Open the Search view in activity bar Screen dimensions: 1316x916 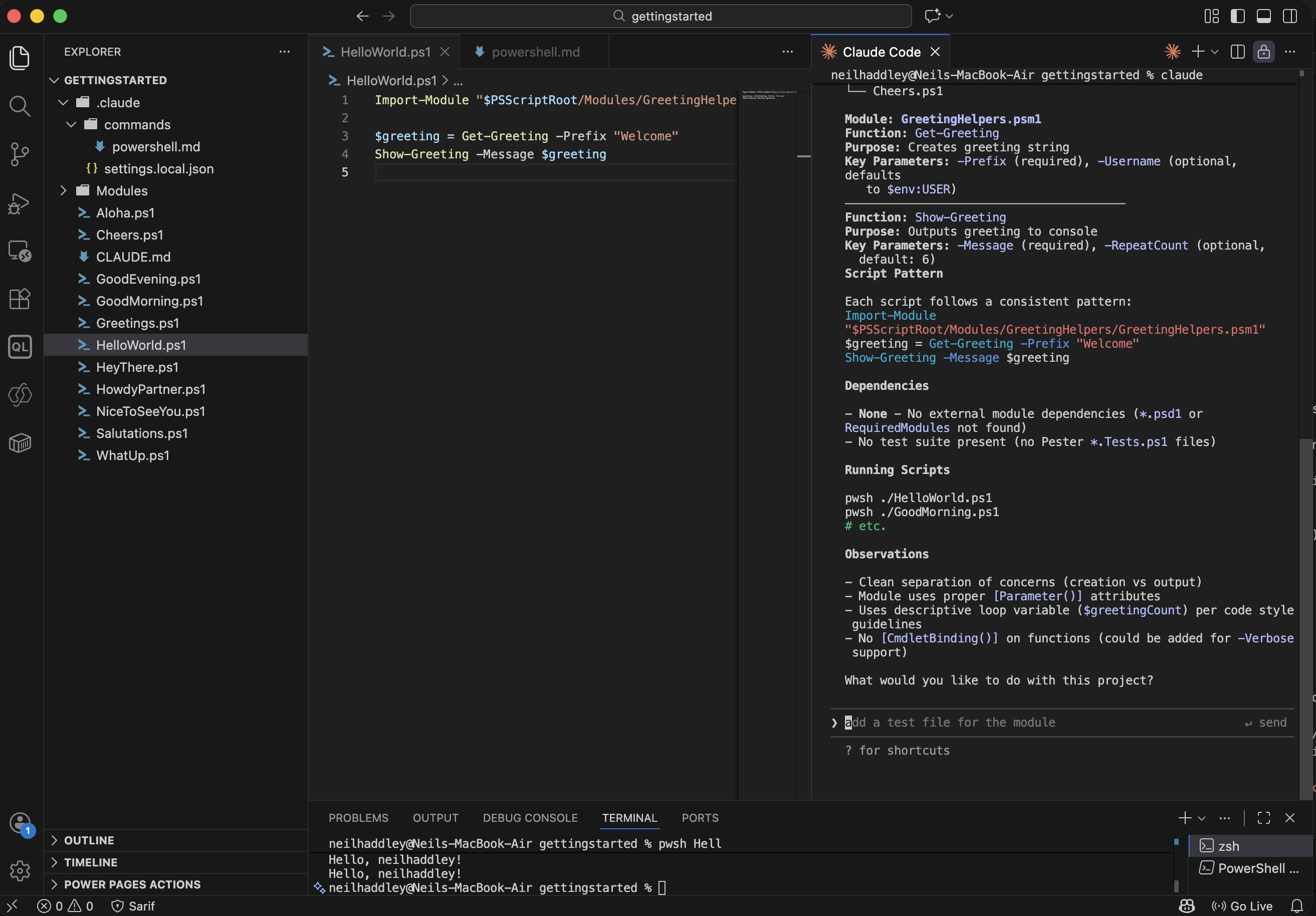click(20, 105)
